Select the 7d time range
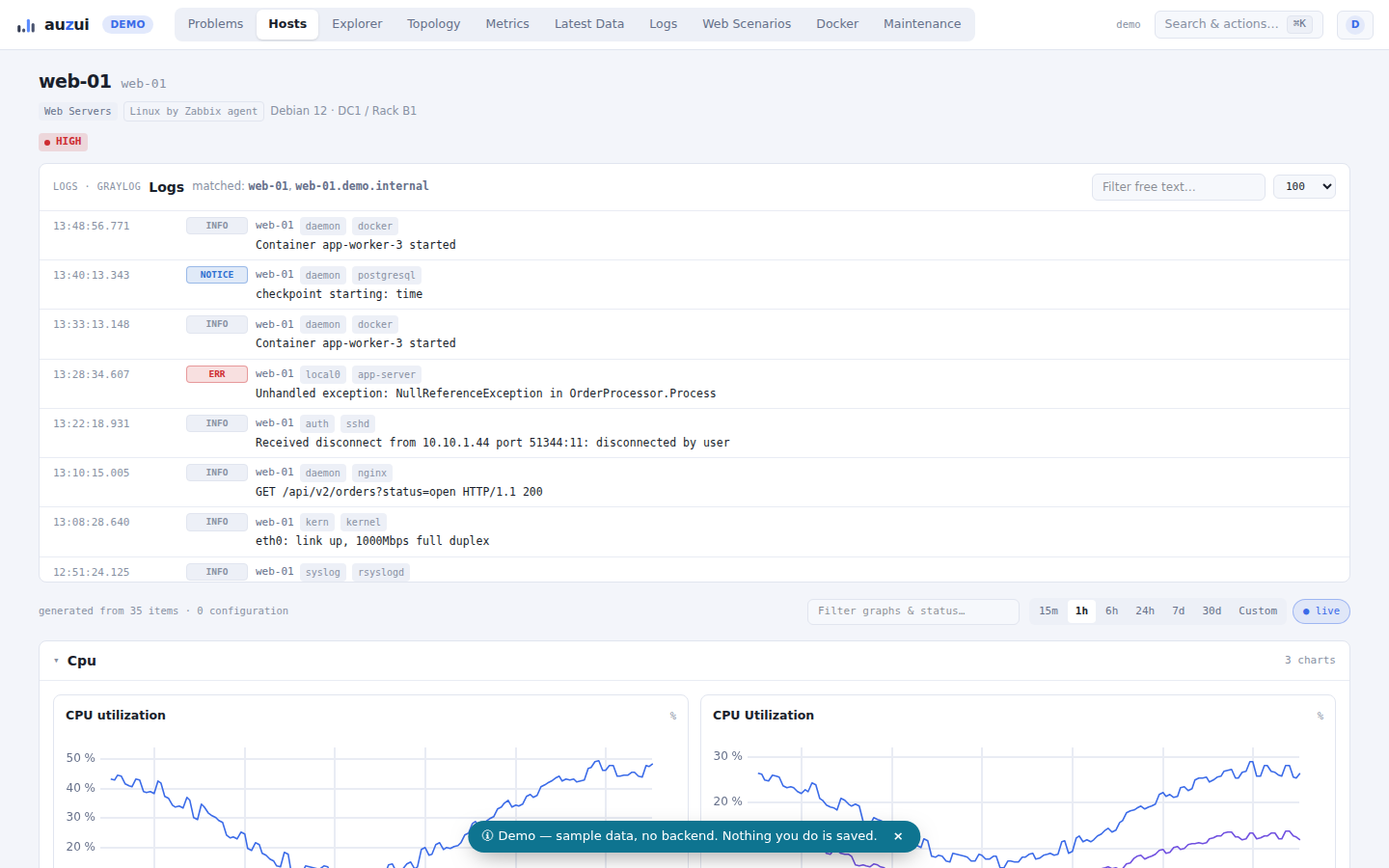 click(1178, 611)
